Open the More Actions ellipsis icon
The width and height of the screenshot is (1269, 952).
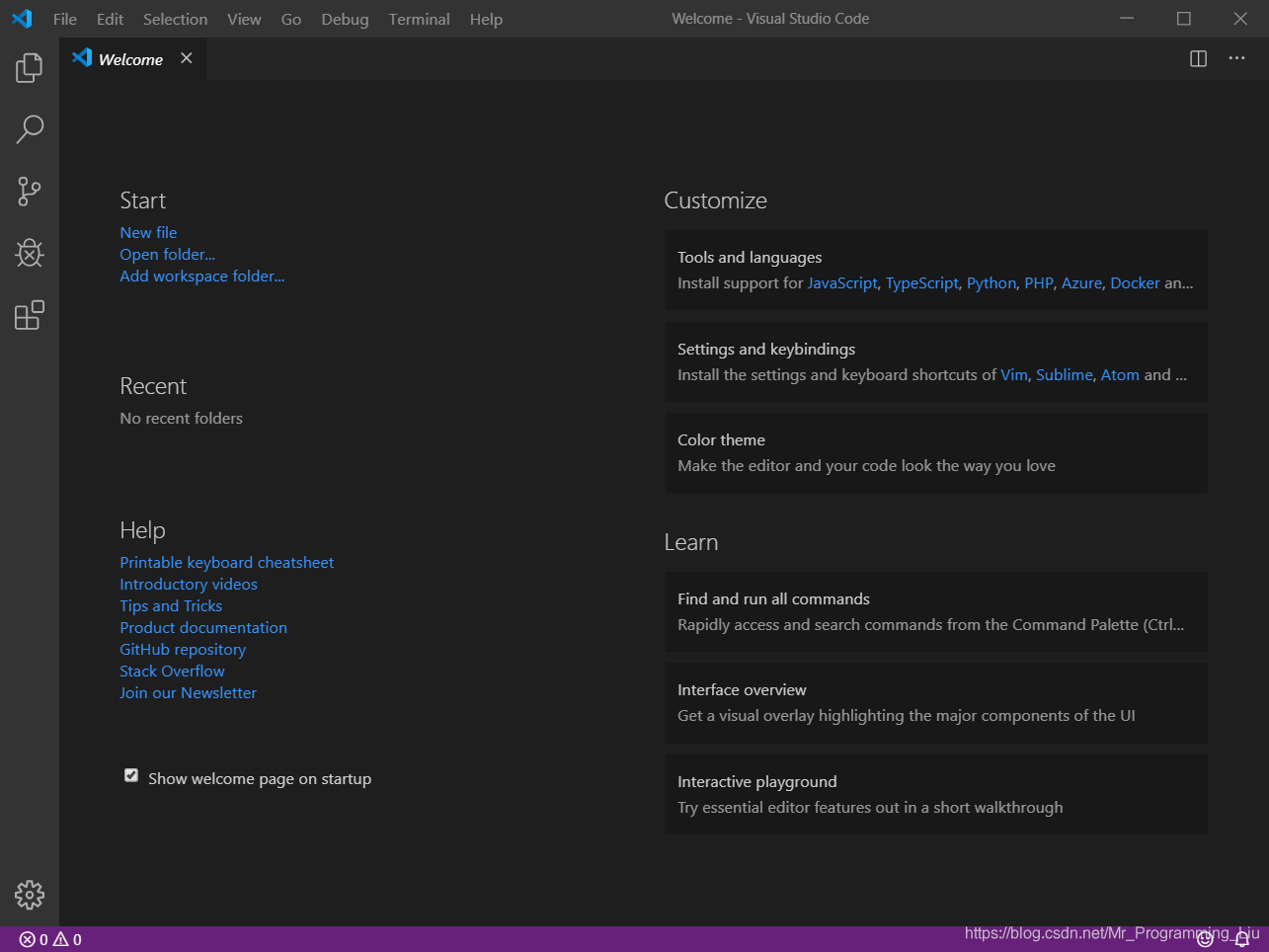(1236, 59)
